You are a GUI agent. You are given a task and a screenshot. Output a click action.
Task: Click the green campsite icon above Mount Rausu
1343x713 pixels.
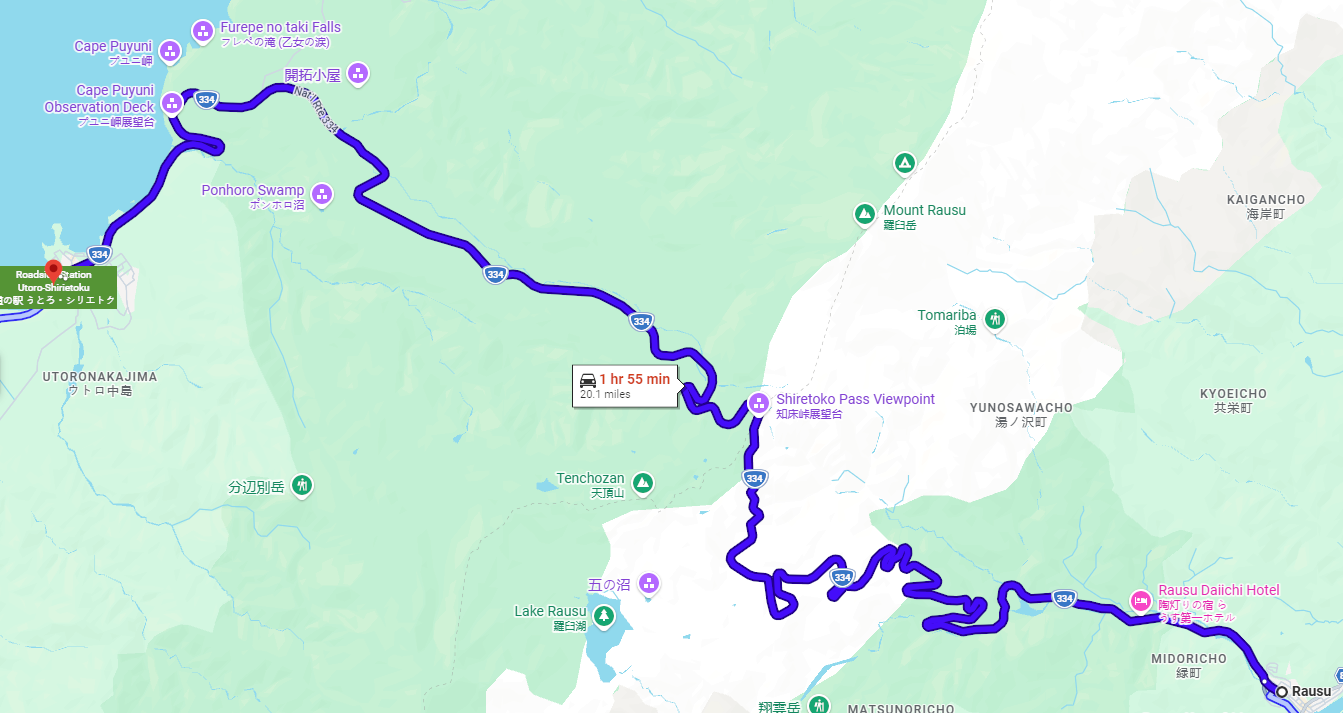coord(904,162)
